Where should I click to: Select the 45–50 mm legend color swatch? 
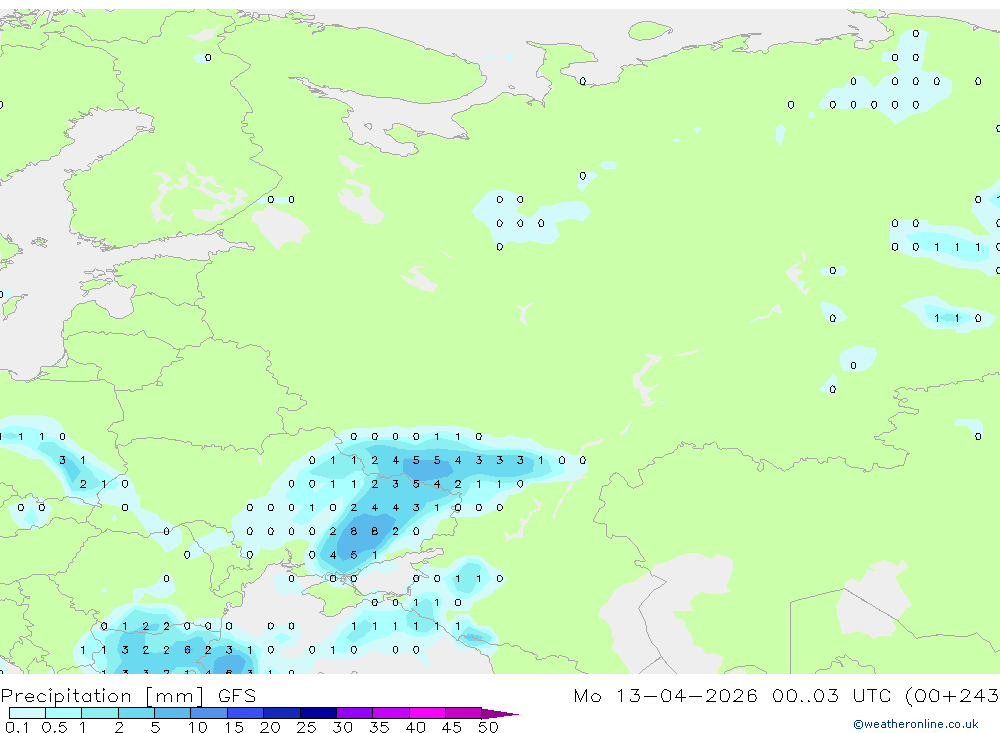464,713
